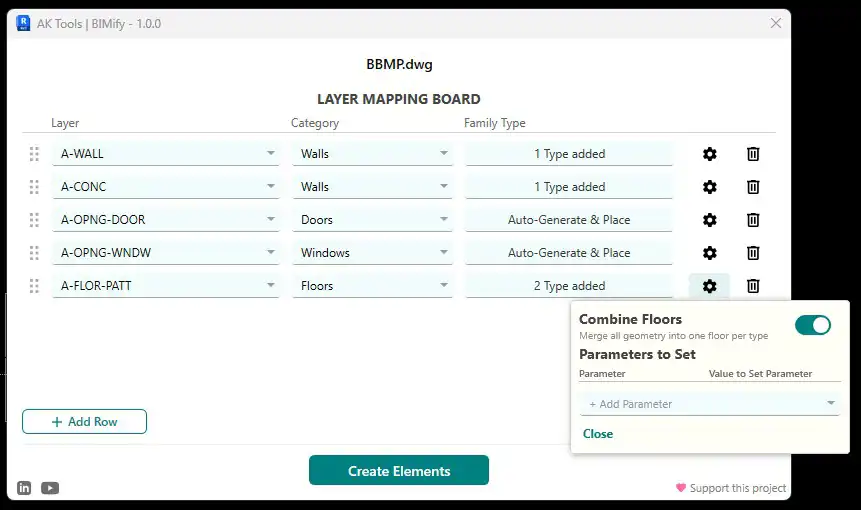
Task: Grab the drag handle of A-WALL row
Action: (x=34, y=154)
